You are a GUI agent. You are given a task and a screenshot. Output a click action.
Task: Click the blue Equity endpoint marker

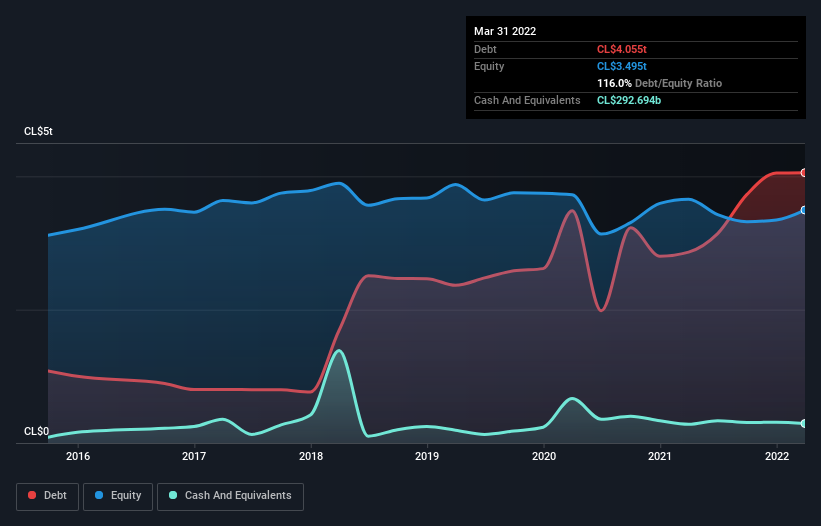[x=804, y=210]
